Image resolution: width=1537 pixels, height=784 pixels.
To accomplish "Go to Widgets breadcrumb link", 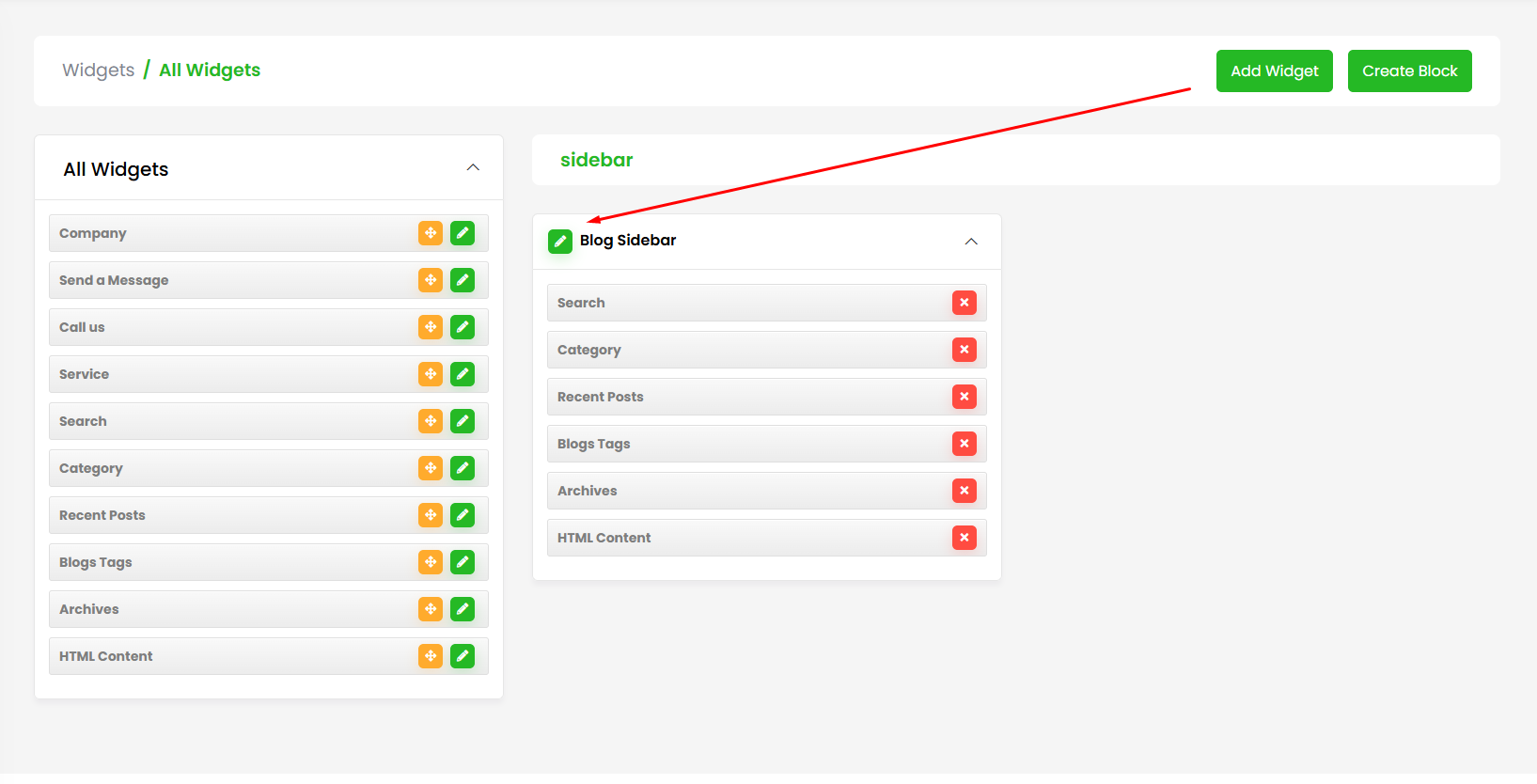I will pyautogui.click(x=99, y=71).
